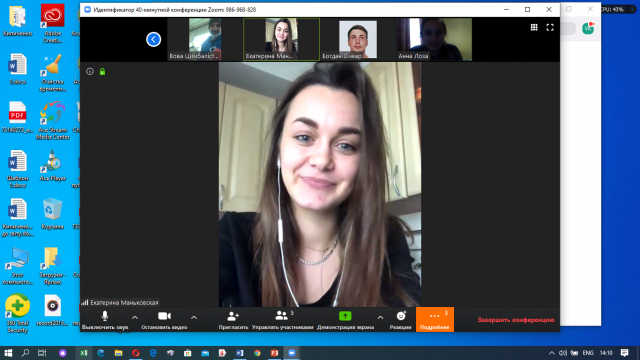Mute microphone with Выключить звук button
Screen dimensions: 640x360
[105, 320]
